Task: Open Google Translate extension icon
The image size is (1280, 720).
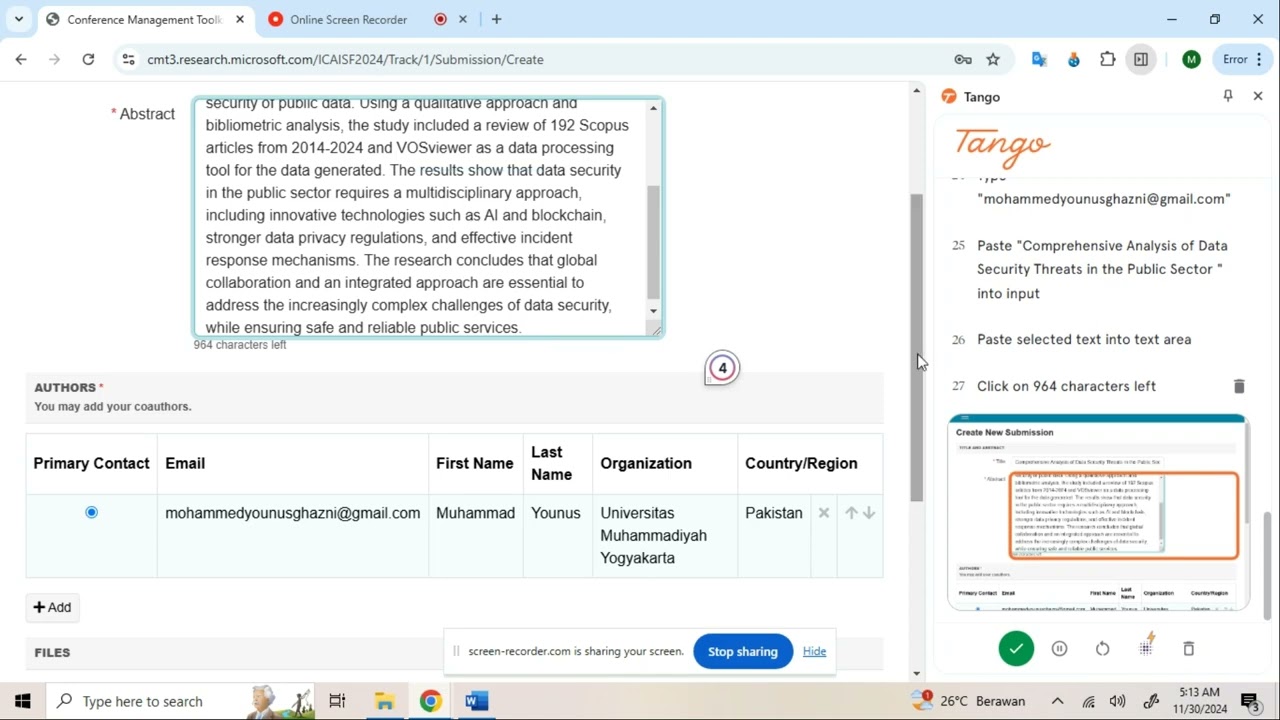Action: [x=1039, y=59]
